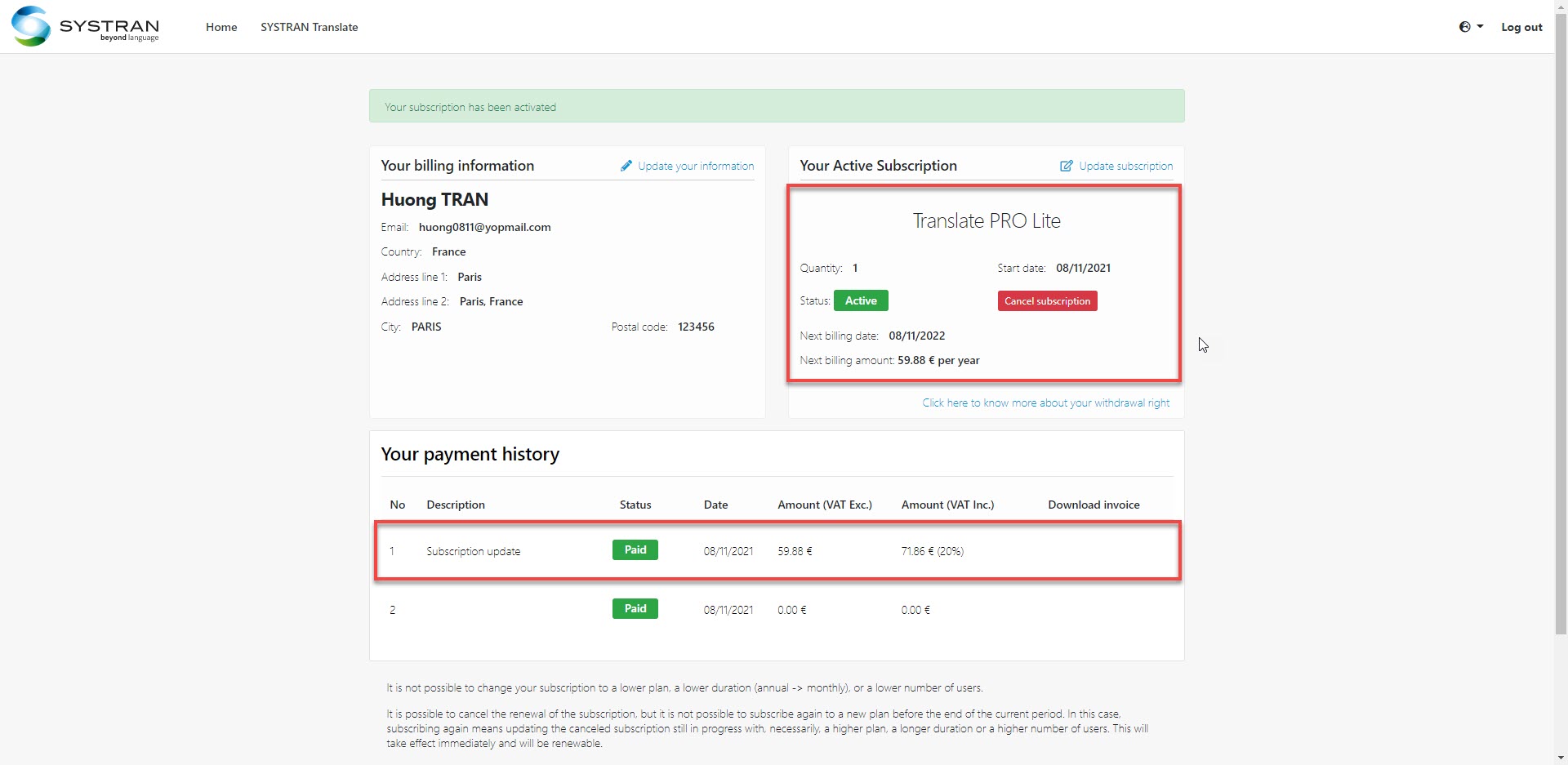
Task: Click the Translate PRO Lite plan title
Action: (x=987, y=220)
